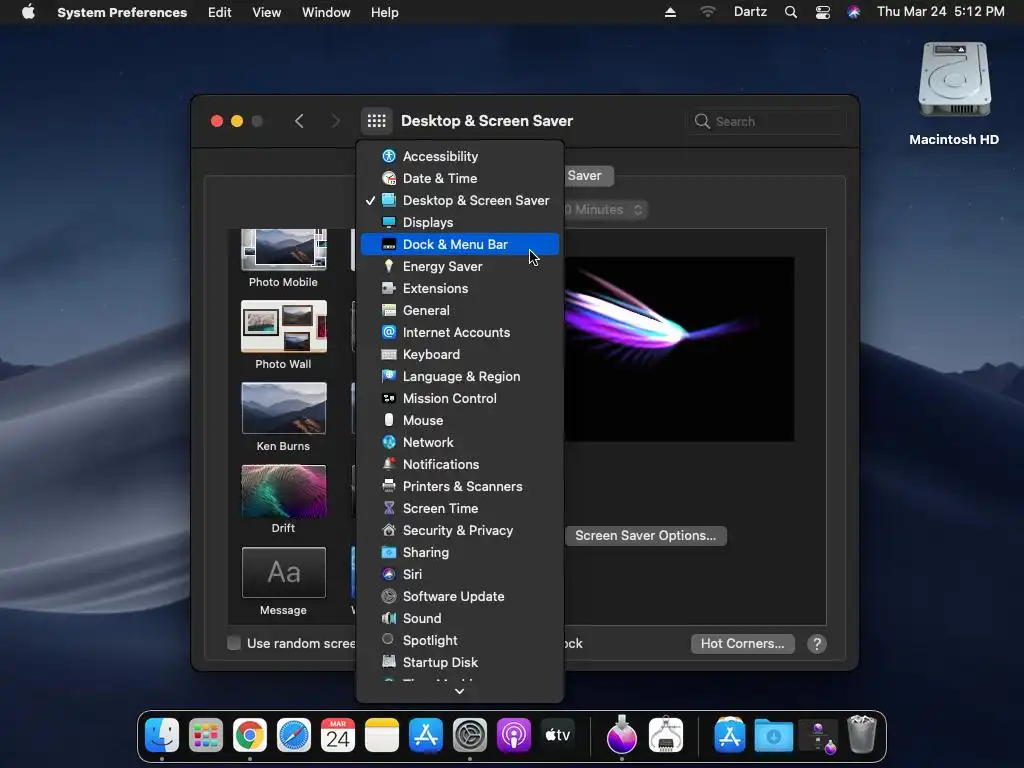Choose Accessibility from the preferences list

(x=460, y=156)
